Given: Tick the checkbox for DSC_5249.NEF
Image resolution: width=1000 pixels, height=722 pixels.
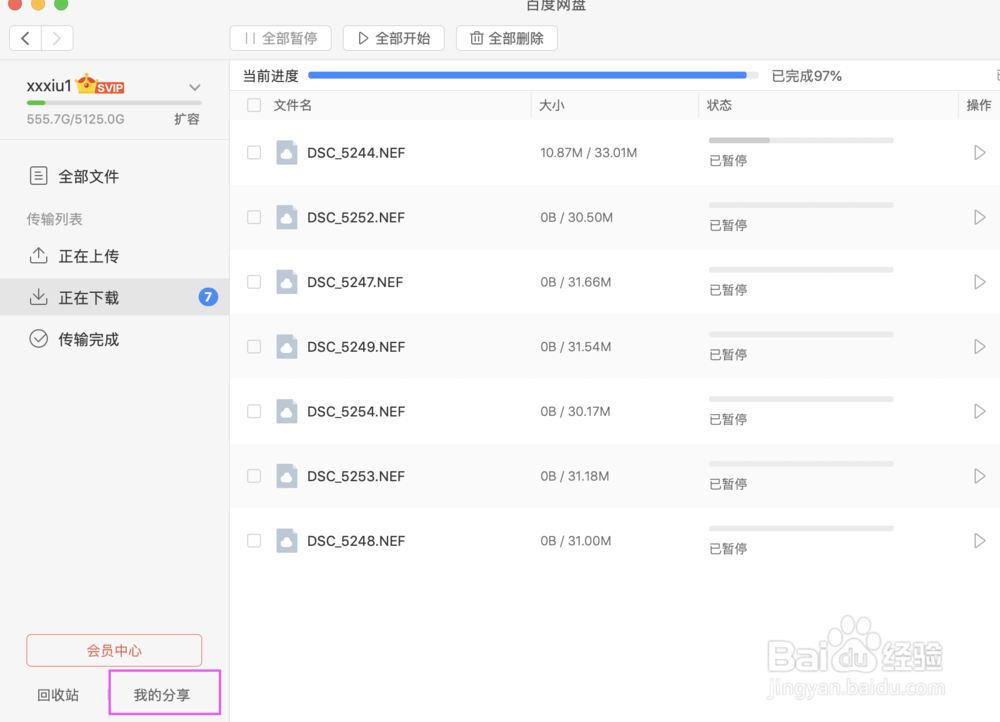Looking at the screenshot, I should [254, 347].
